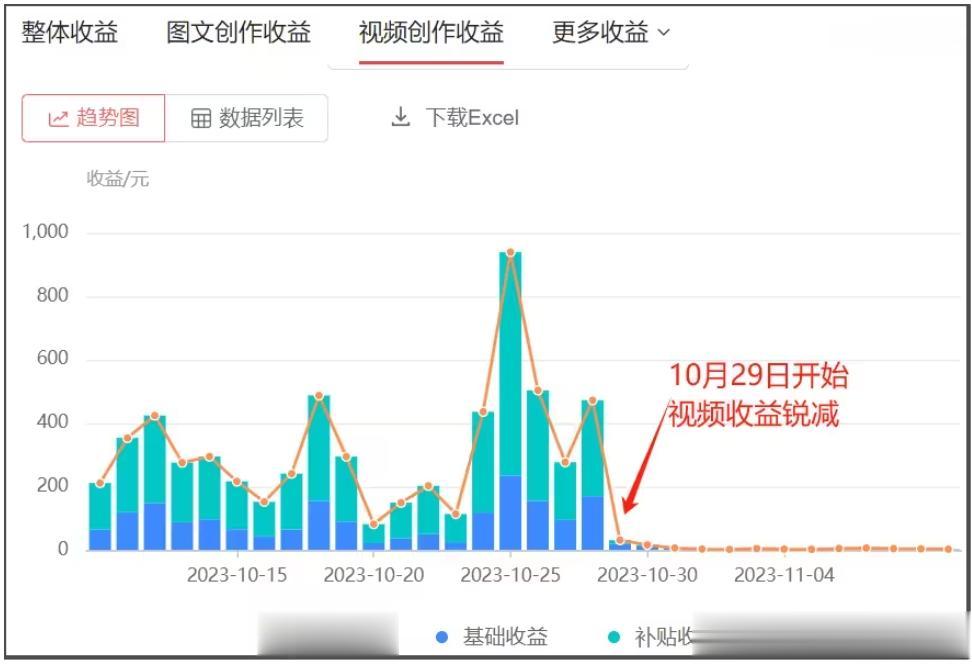Switch to 数据列表 table view
The image size is (972, 666).
click(x=246, y=118)
